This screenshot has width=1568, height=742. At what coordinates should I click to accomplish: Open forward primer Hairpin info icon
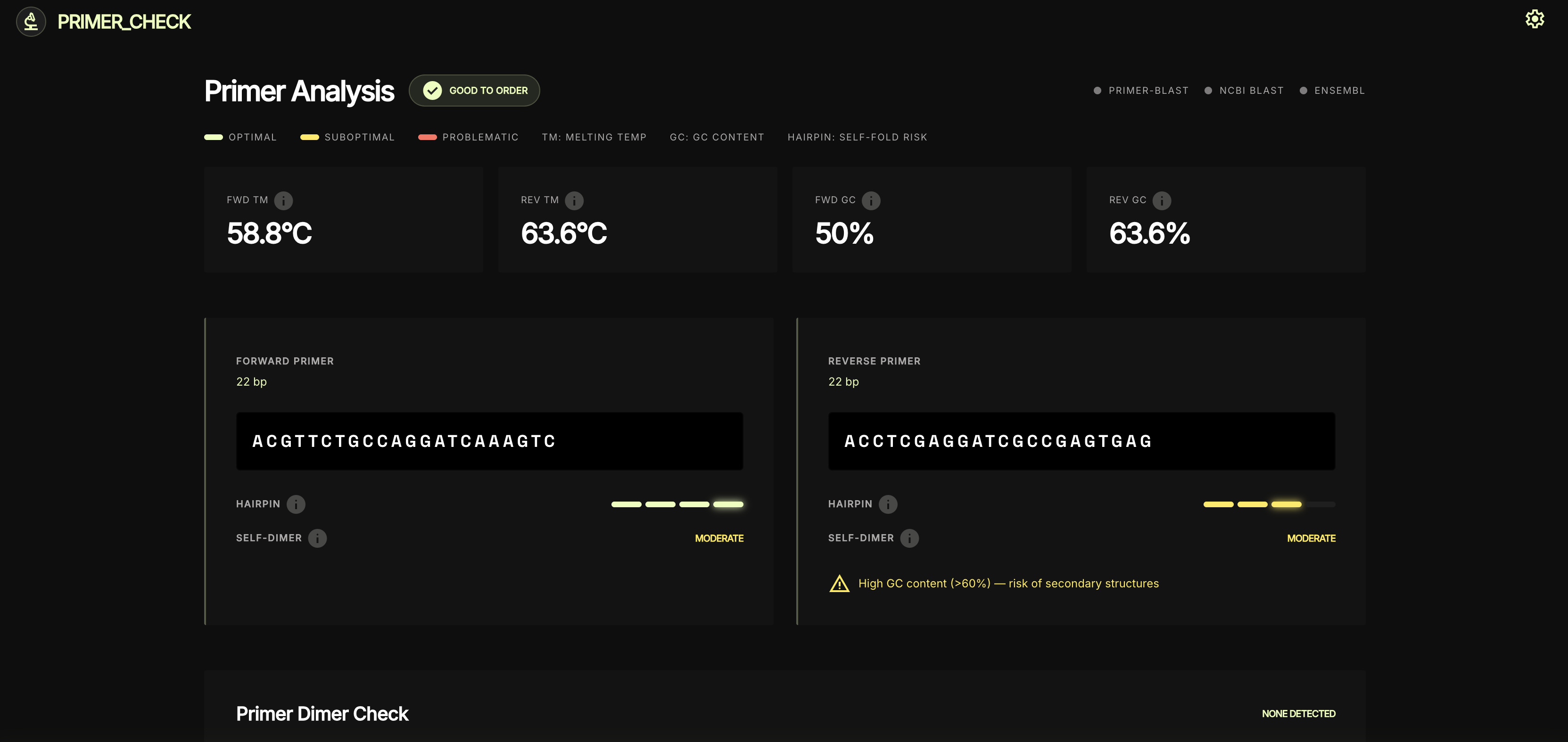coord(296,504)
